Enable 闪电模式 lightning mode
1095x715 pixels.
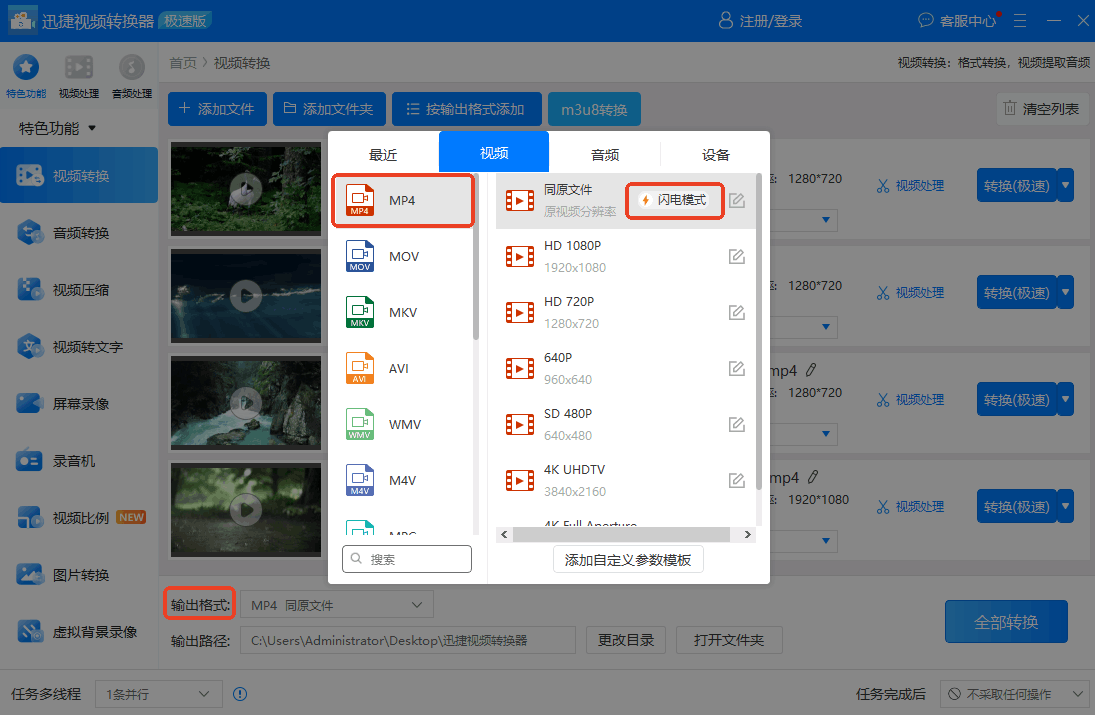click(674, 200)
